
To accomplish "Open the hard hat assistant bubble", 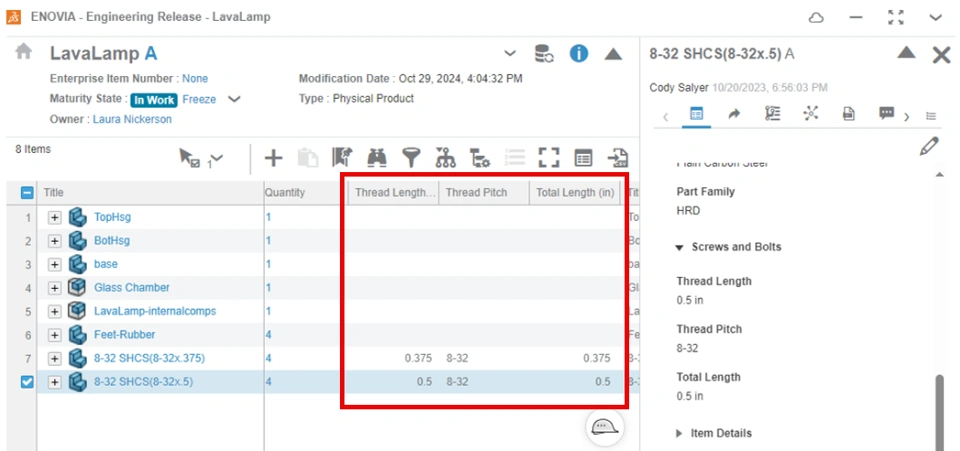I will click(604, 427).
